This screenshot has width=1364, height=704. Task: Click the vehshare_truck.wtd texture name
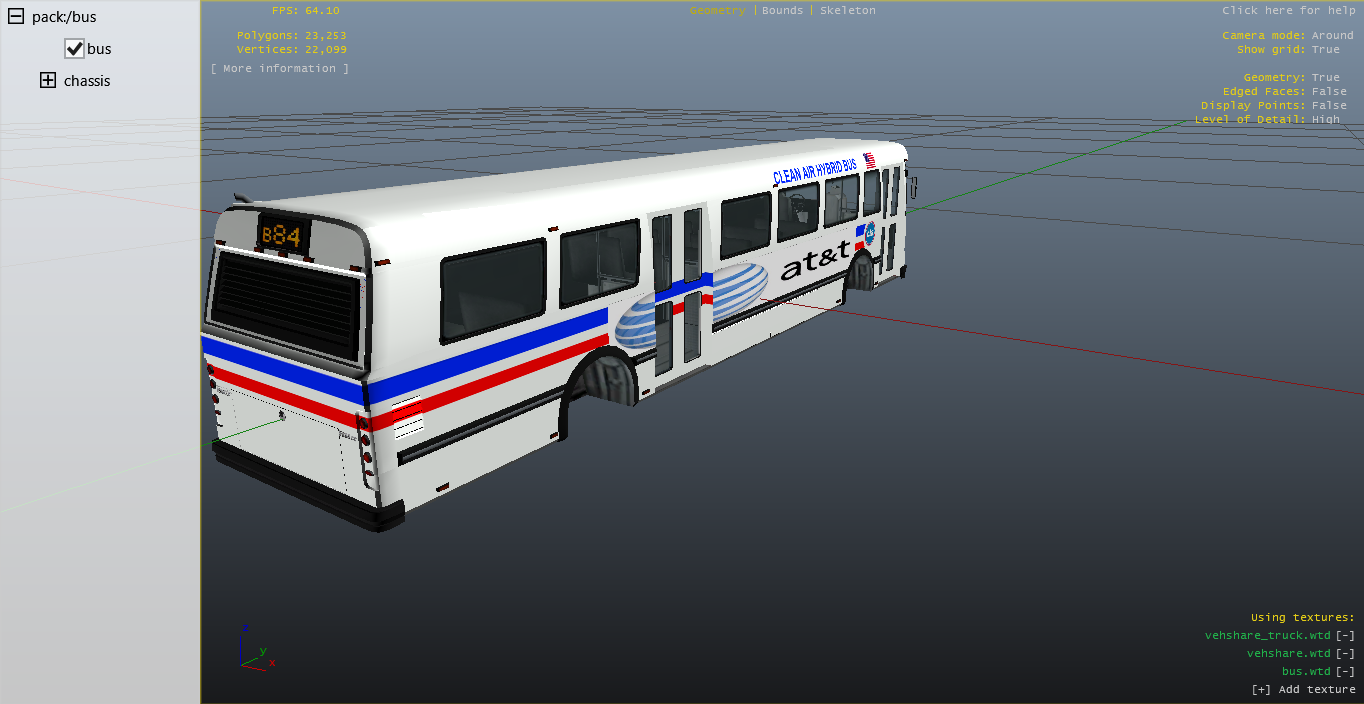click(1268, 635)
